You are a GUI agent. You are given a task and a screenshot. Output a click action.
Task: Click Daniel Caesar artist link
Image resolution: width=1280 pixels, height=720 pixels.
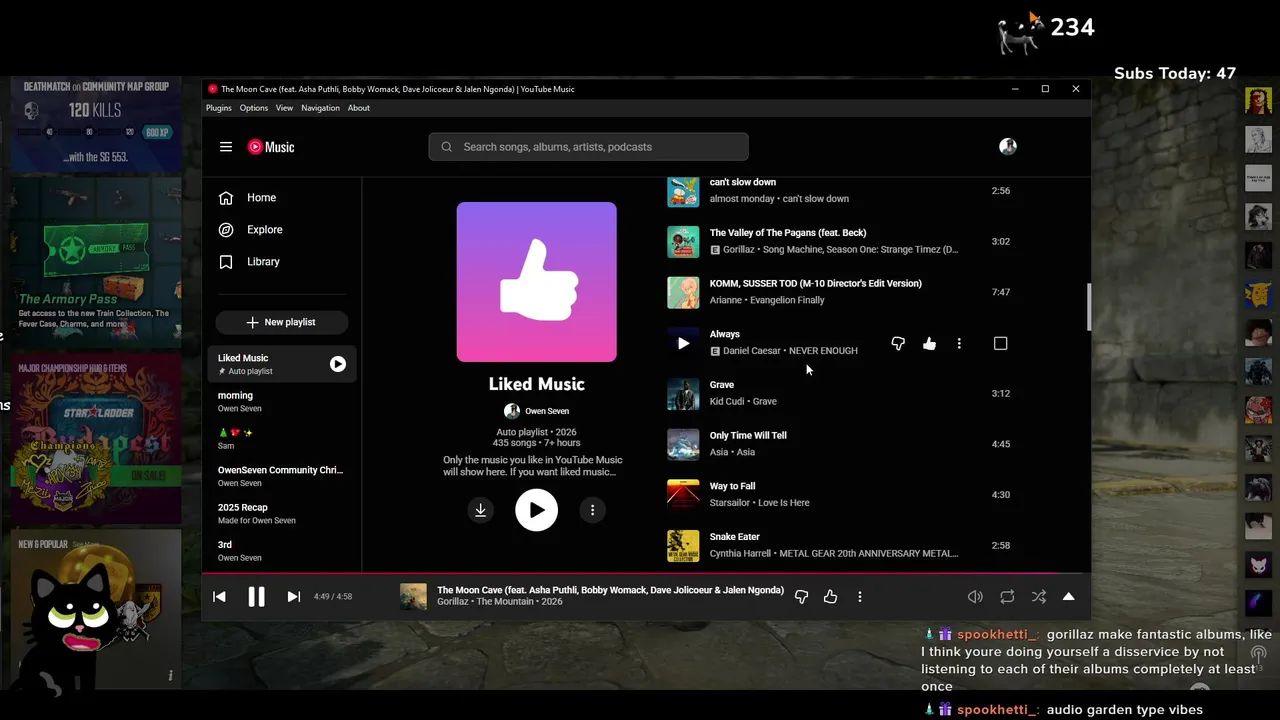coord(753,351)
